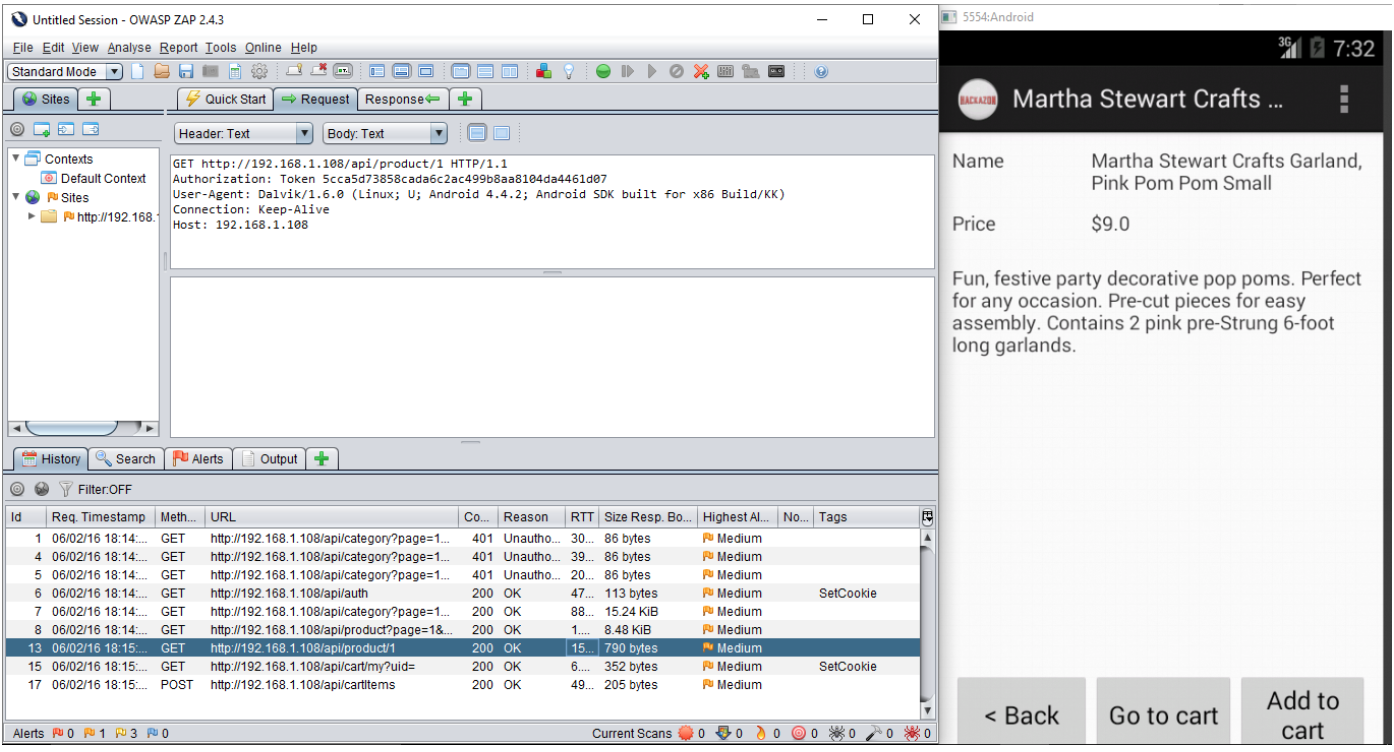
Task: Click the History table vertical scrollbar
Action: (x=927, y=624)
